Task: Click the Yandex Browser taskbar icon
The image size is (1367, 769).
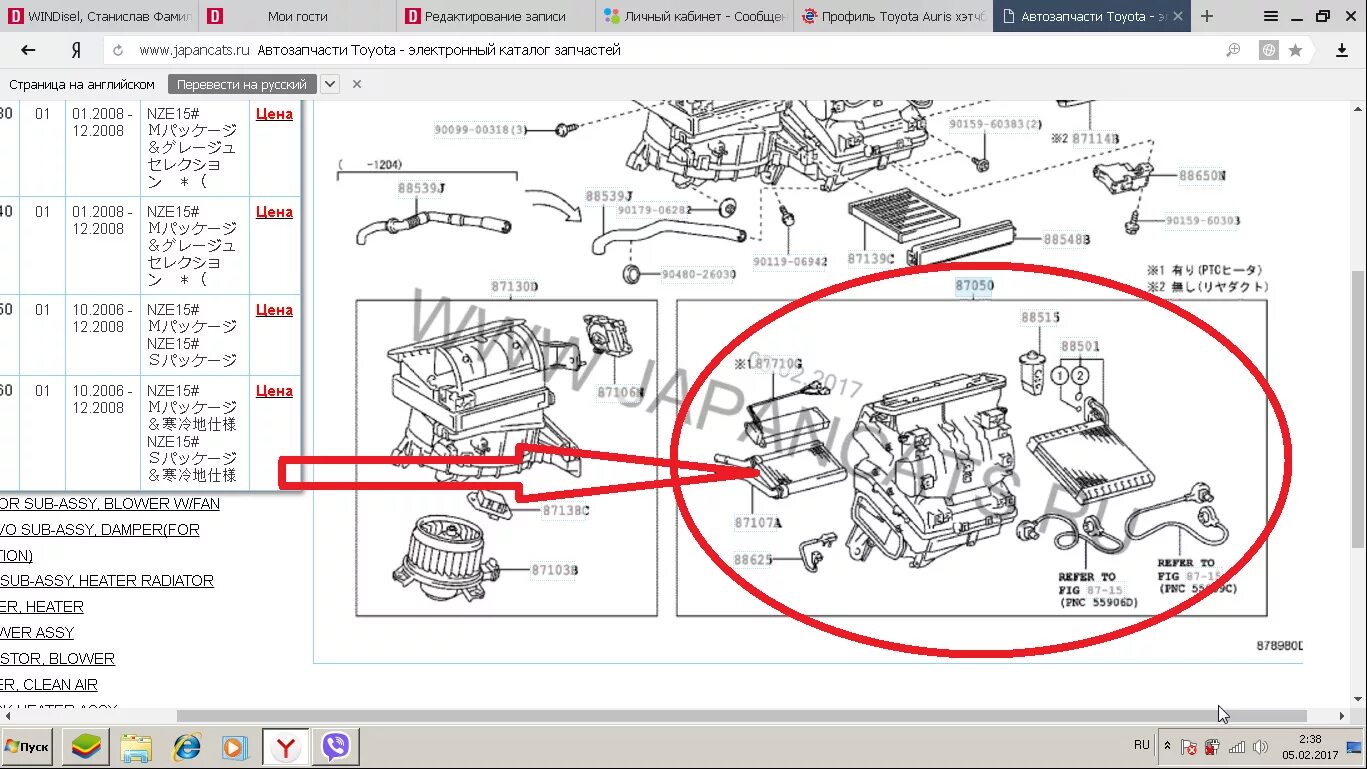Action: (x=285, y=747)
